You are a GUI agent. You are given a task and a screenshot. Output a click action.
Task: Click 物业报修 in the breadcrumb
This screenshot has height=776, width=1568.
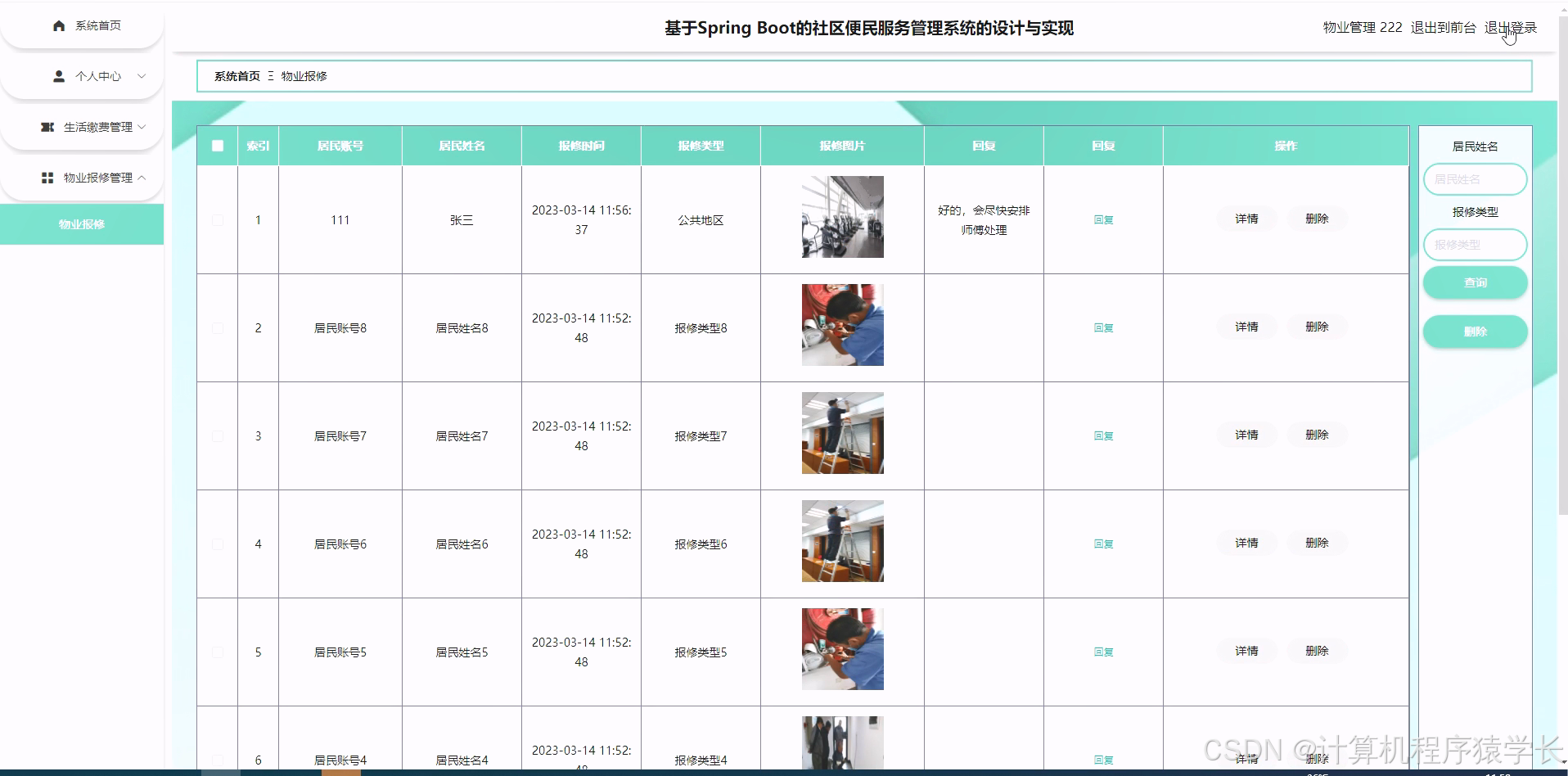[x=304, y=76]
